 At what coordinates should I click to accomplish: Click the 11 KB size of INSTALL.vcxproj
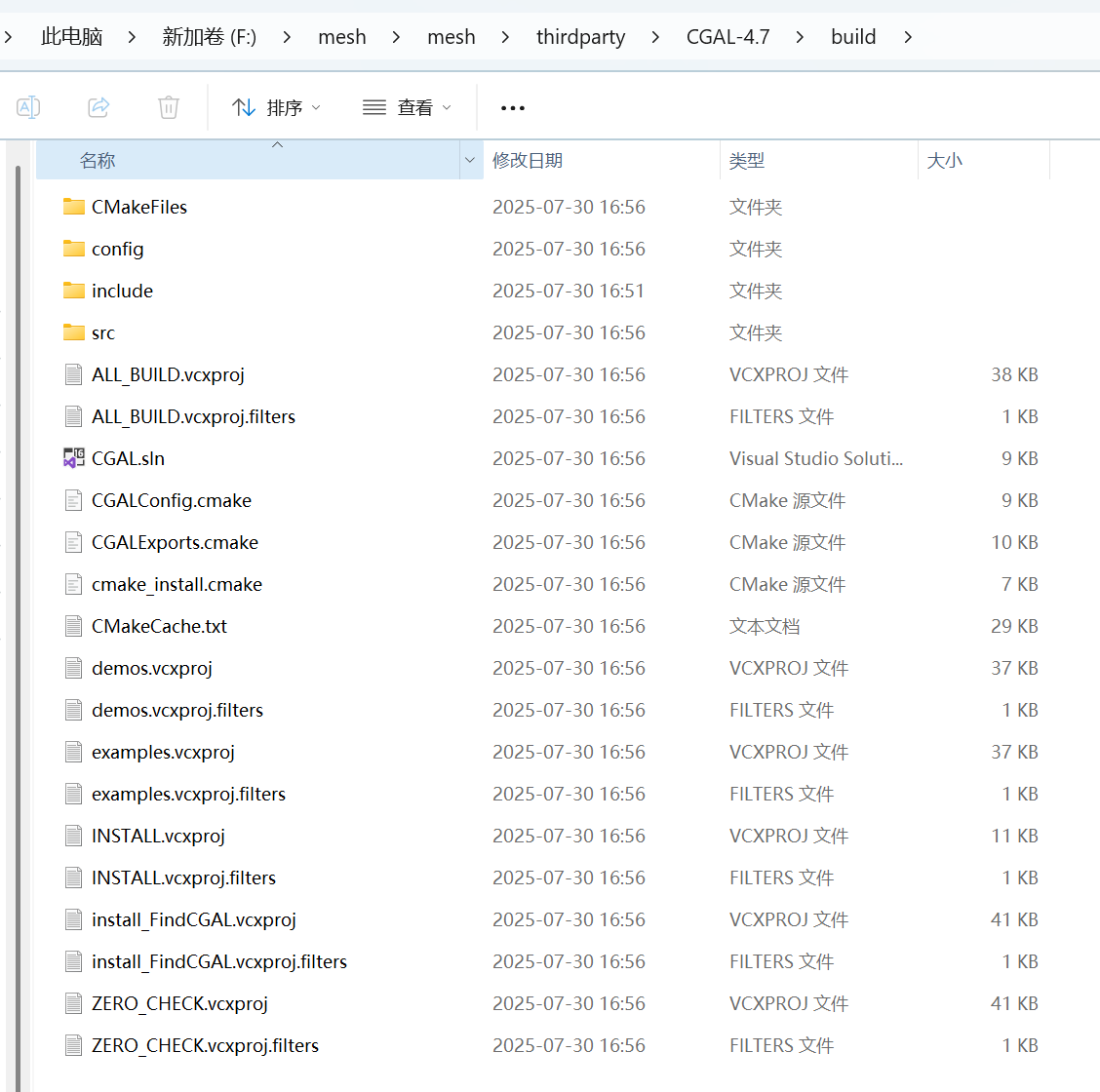(x=1014, y=836)
